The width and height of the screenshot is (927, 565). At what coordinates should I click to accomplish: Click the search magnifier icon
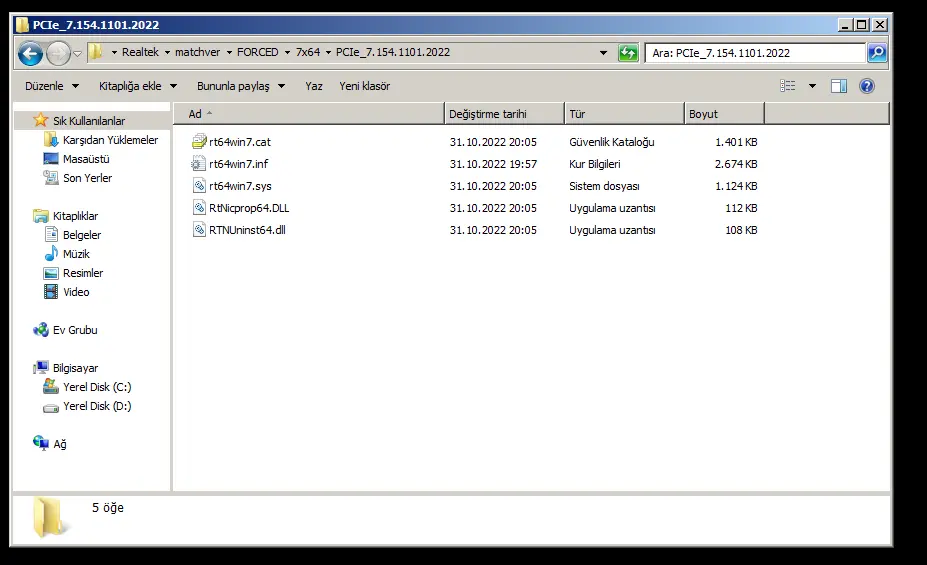point(877,53)
